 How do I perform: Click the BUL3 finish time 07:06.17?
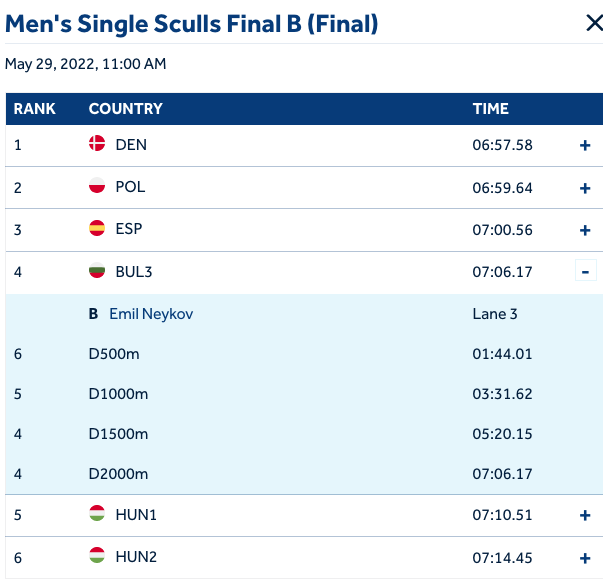[x=502, y=272]
